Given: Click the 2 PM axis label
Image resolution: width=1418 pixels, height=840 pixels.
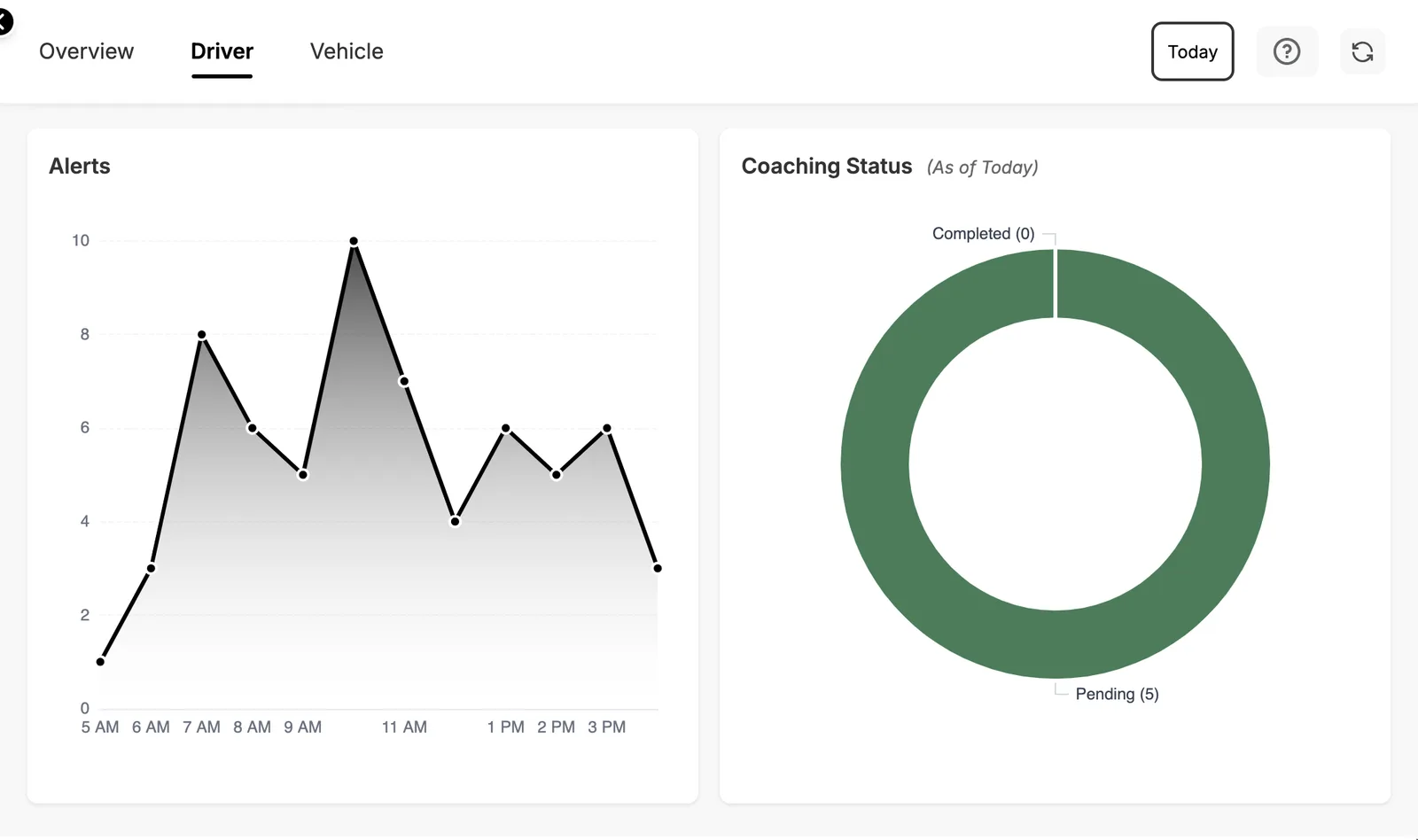Looking at the screenshot, I should [556, 727].
